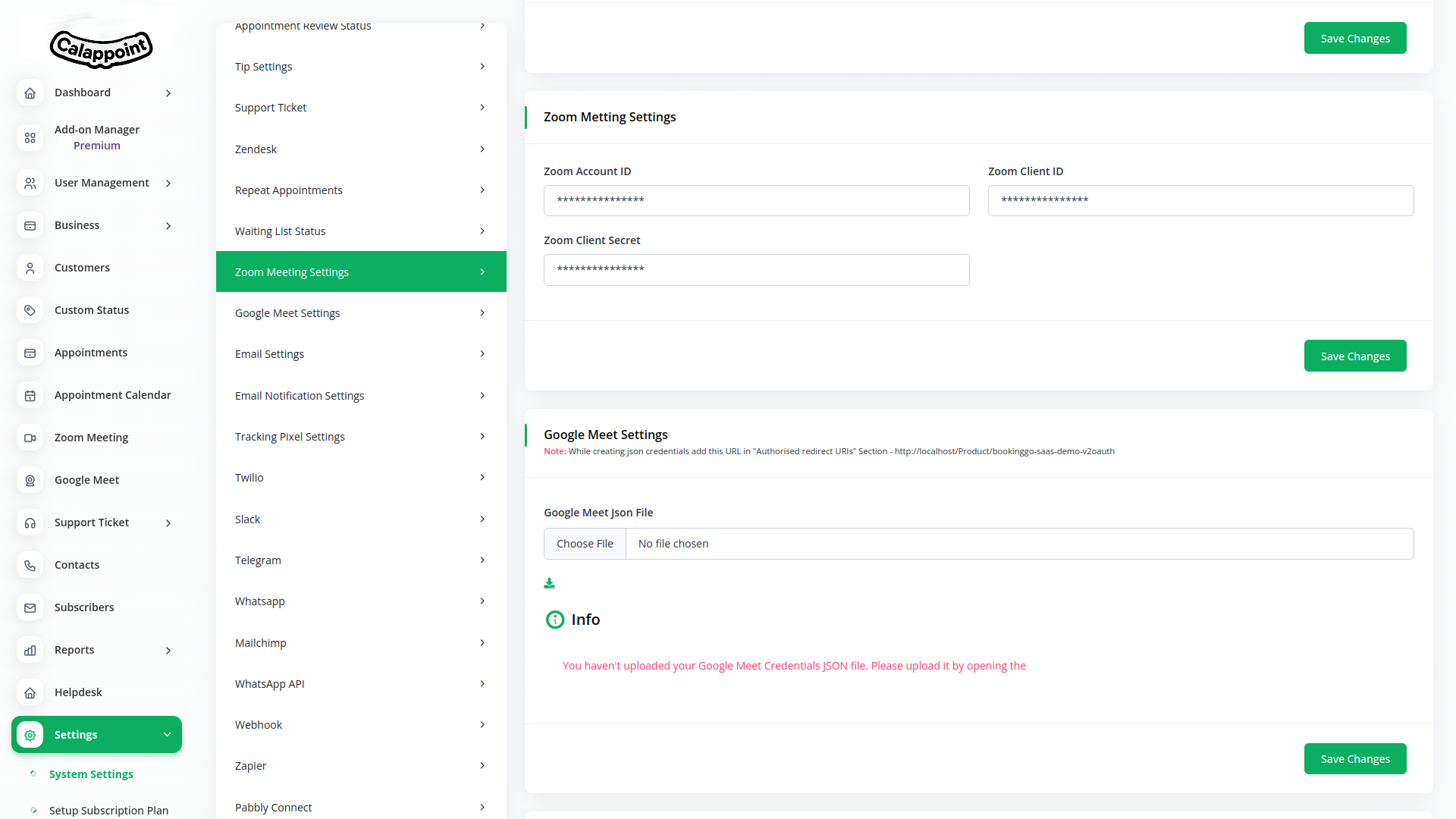Collapse the Settings menu chevron
Viewport: 1456px width, 819px height.
click(x=168, y=735)
